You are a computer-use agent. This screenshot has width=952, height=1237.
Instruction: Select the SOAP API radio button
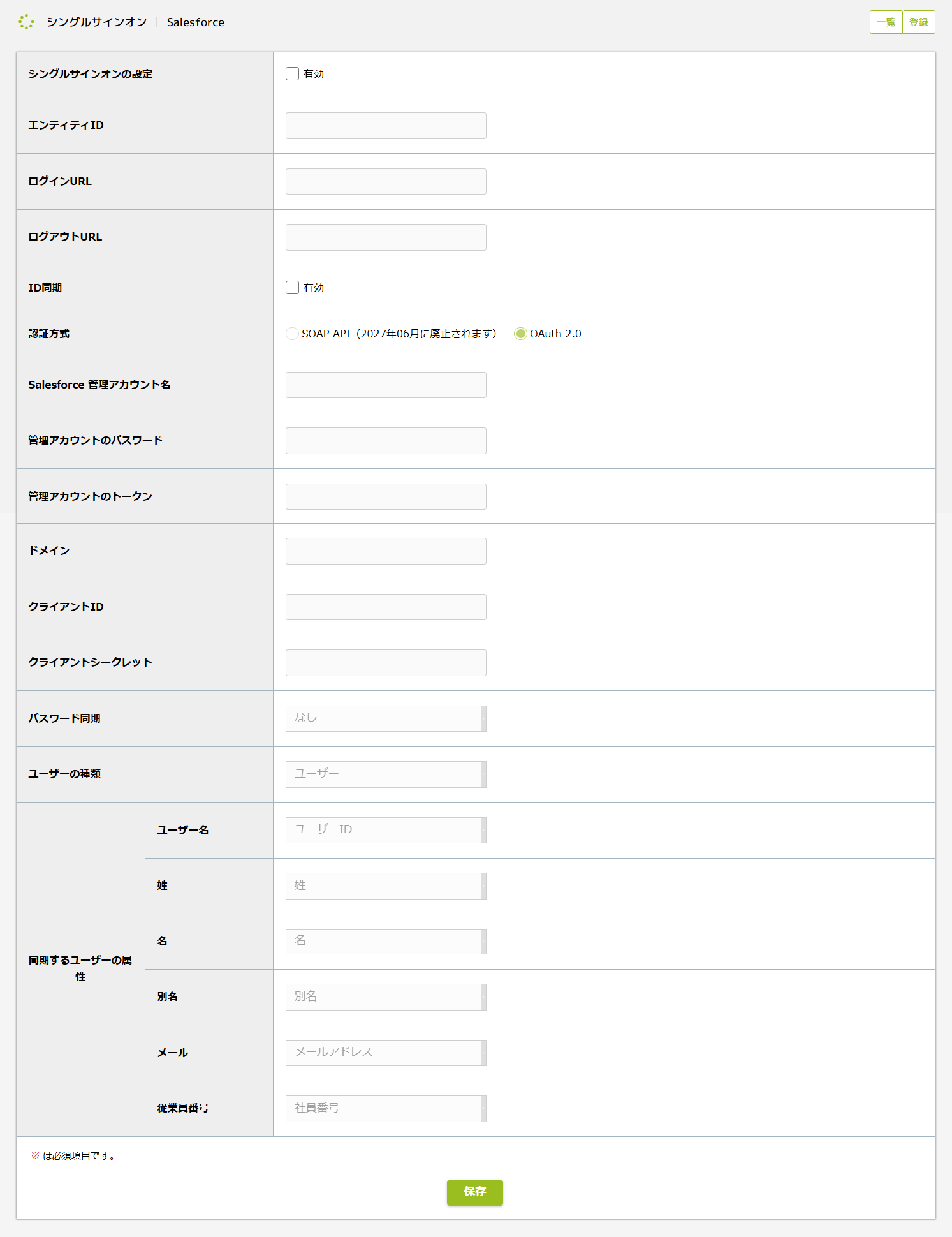292,334
